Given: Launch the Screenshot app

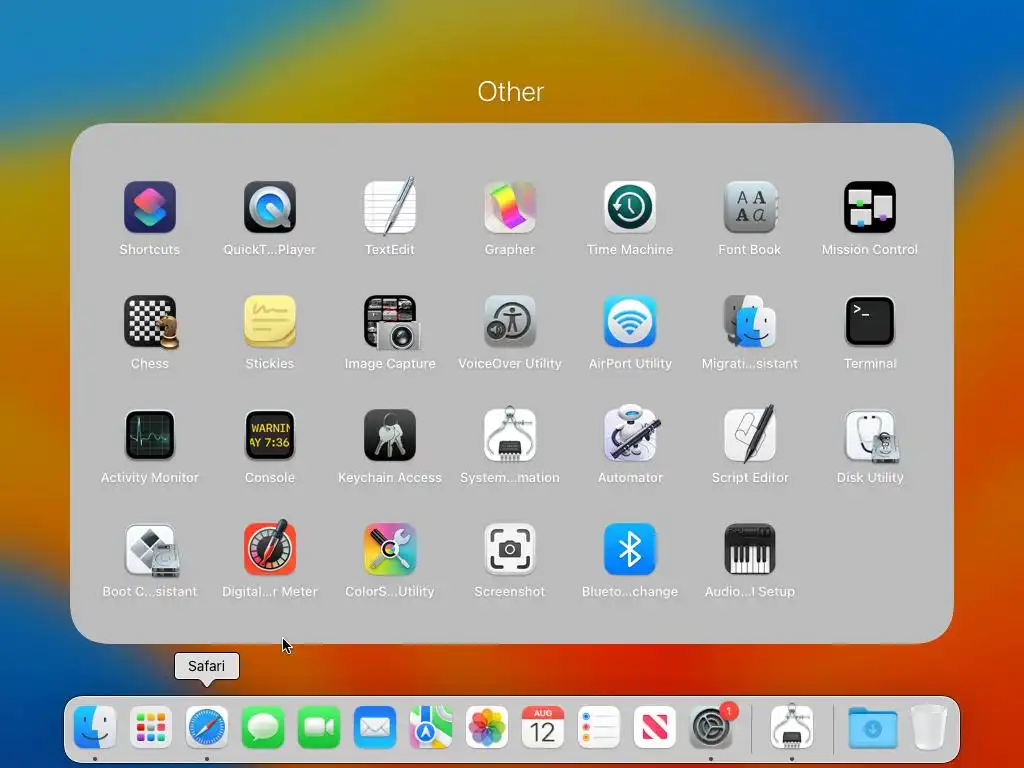Looking at the screenshot, I should point(510,549).
